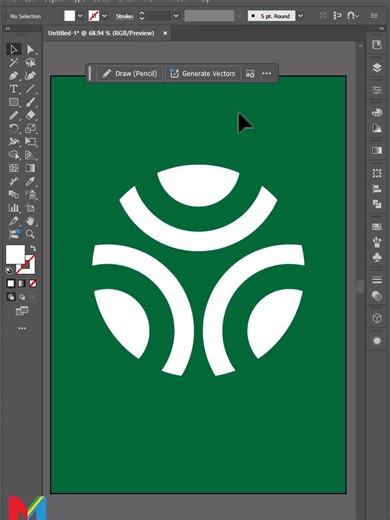This screenshot has width=390, height=520.
Task: Click the lock-object icon in contextual bar
Action: tap(250, 74)
